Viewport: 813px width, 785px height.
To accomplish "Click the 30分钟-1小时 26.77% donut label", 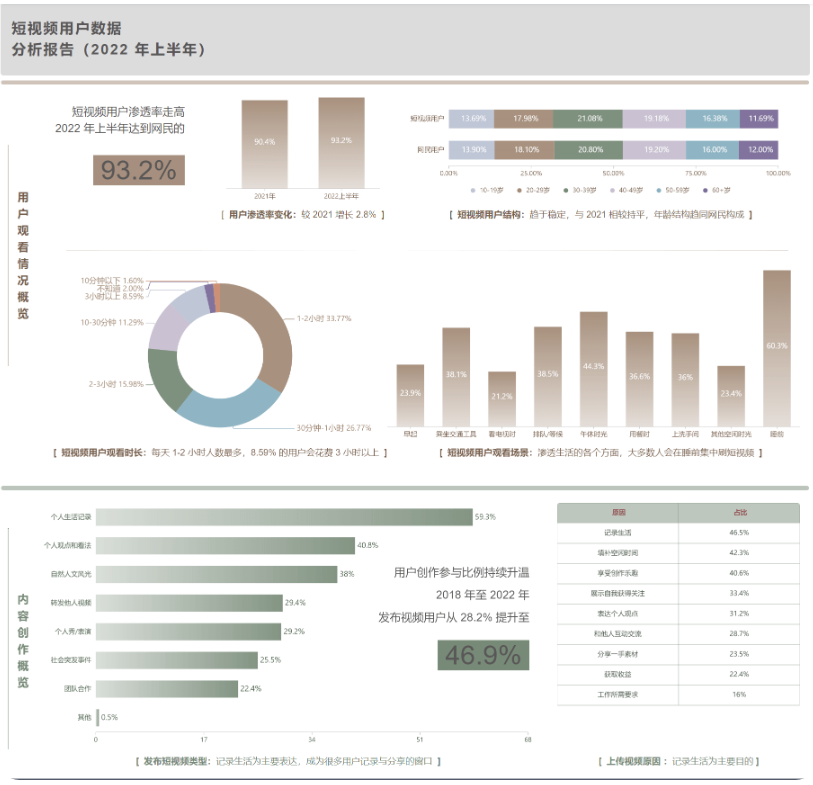I will 334,428.
